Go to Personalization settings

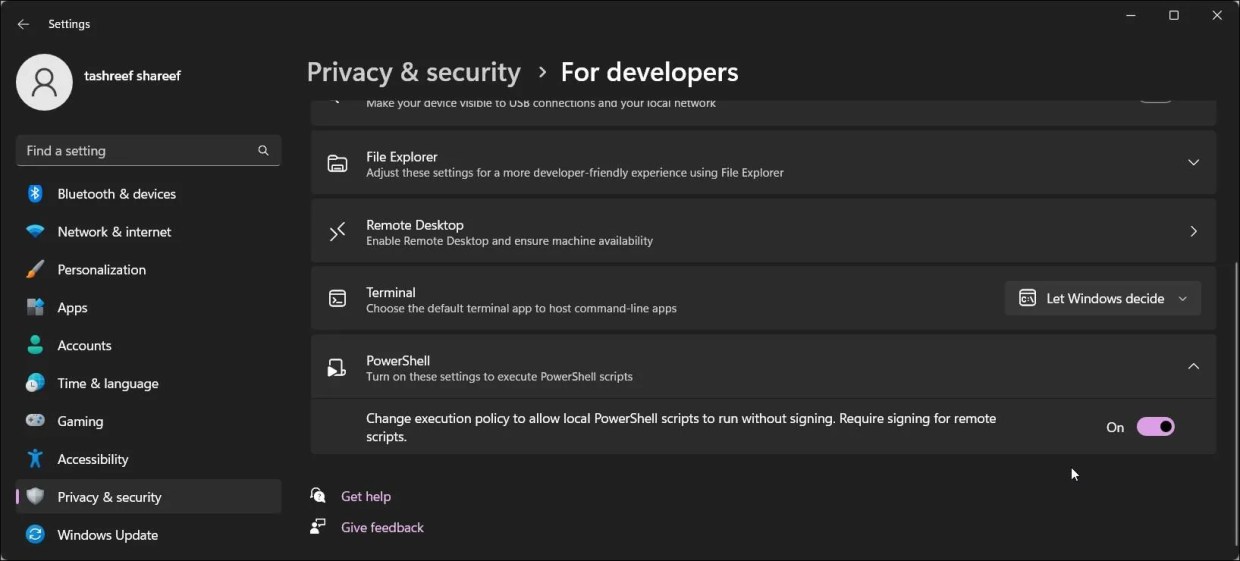[148, 270]
